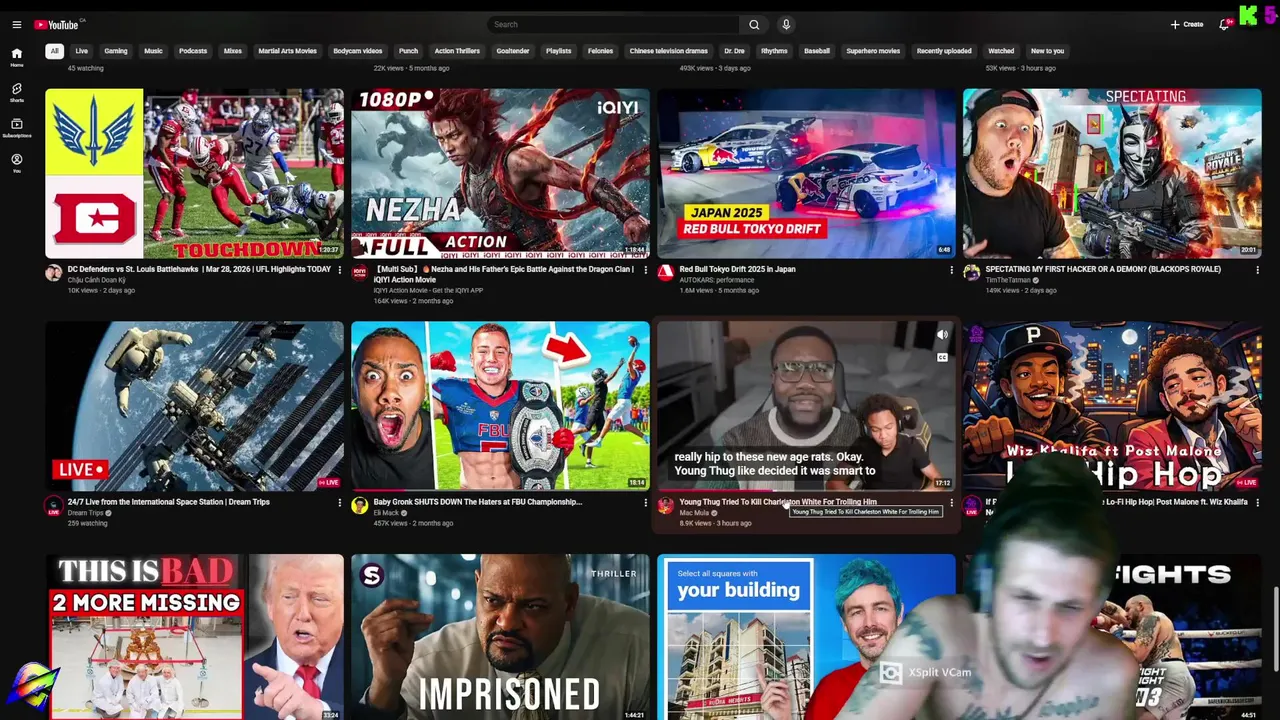Select the Goaltender filter chip
This screenshot has width=1280, height=720.
pyautogui.click(x=513, y=51)
